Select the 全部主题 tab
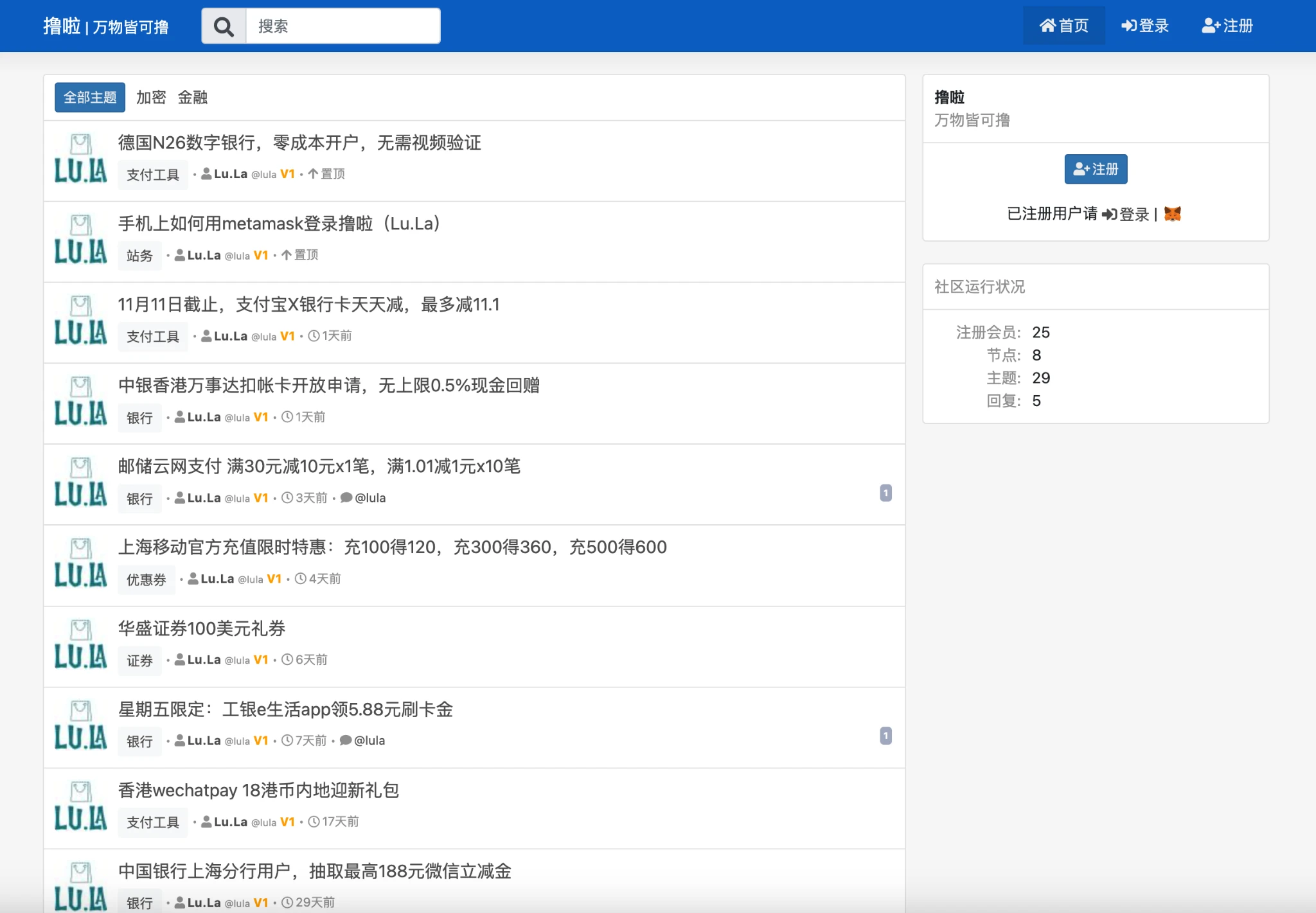This screenshot has width=1316, height=913. [90, 97]
